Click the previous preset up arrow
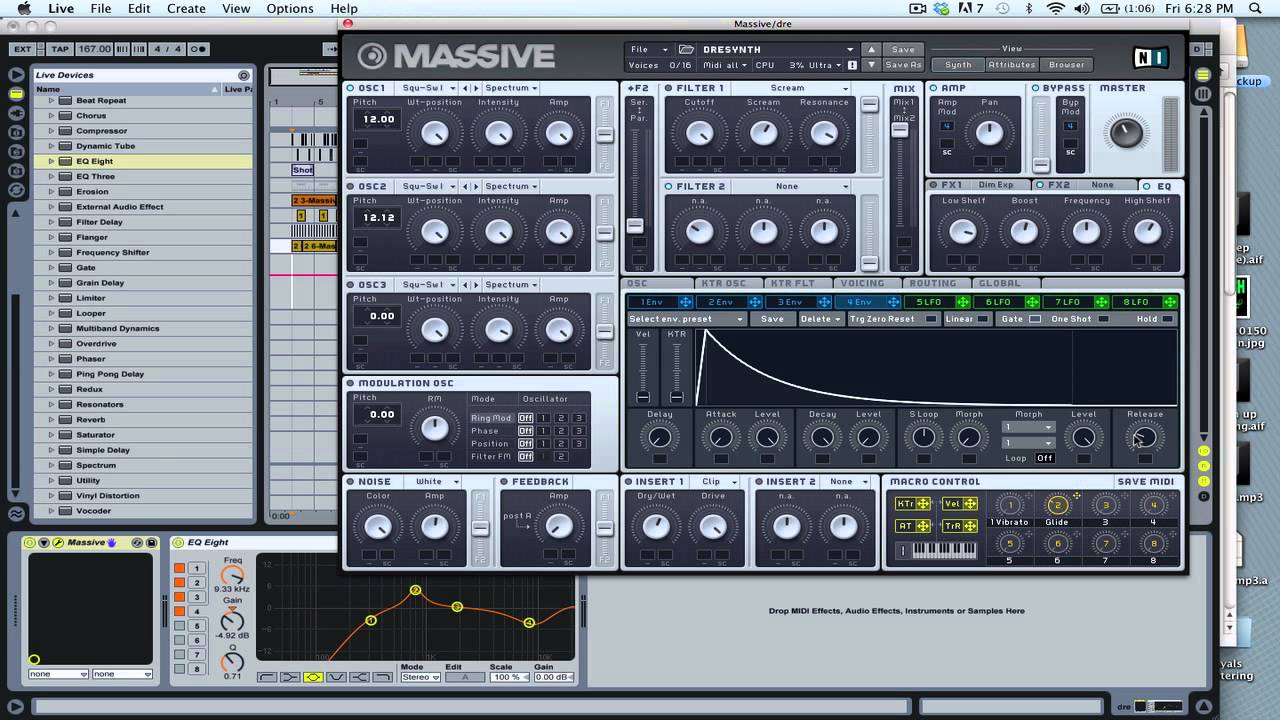This screenshot has height=720, width=1280. point(872,49)
